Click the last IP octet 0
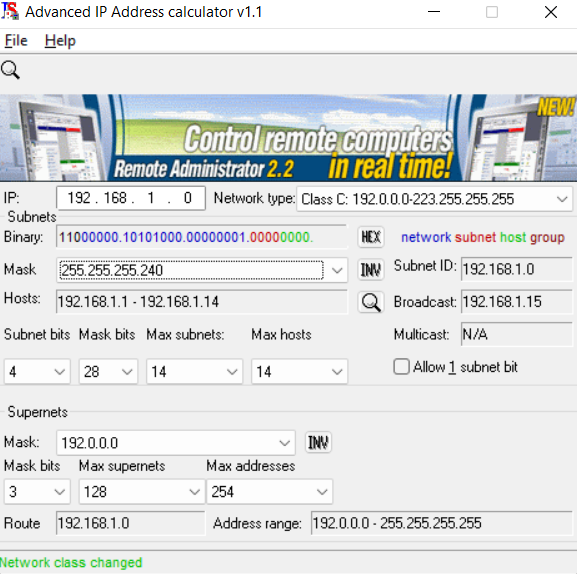 pyautogui.click(x=188, y=198)
